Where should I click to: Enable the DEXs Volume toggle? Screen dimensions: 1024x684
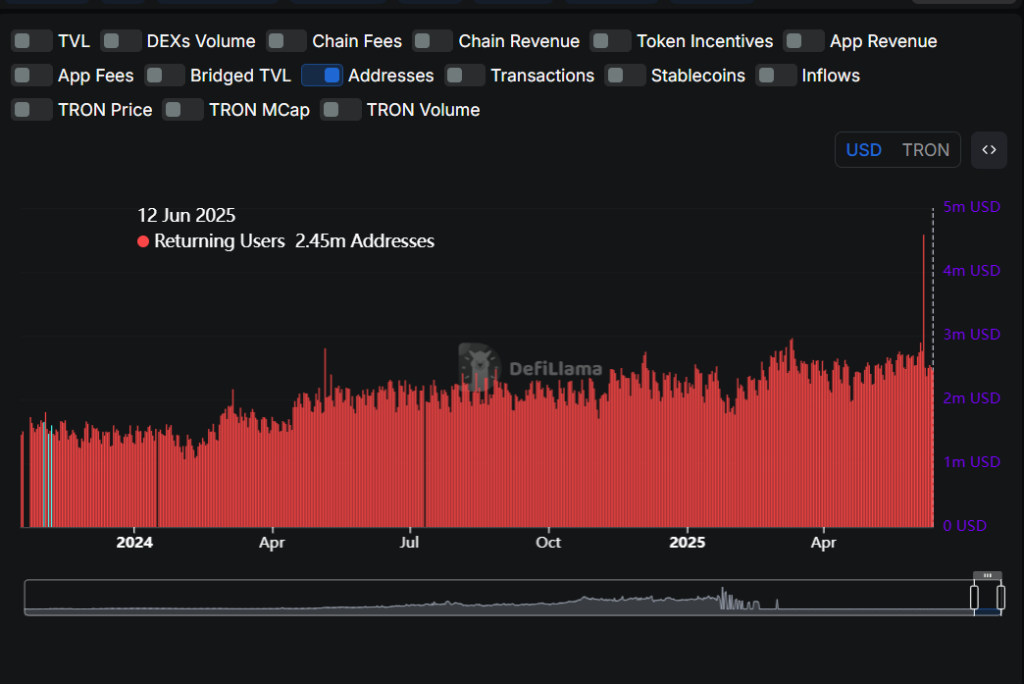click(121, 41)
